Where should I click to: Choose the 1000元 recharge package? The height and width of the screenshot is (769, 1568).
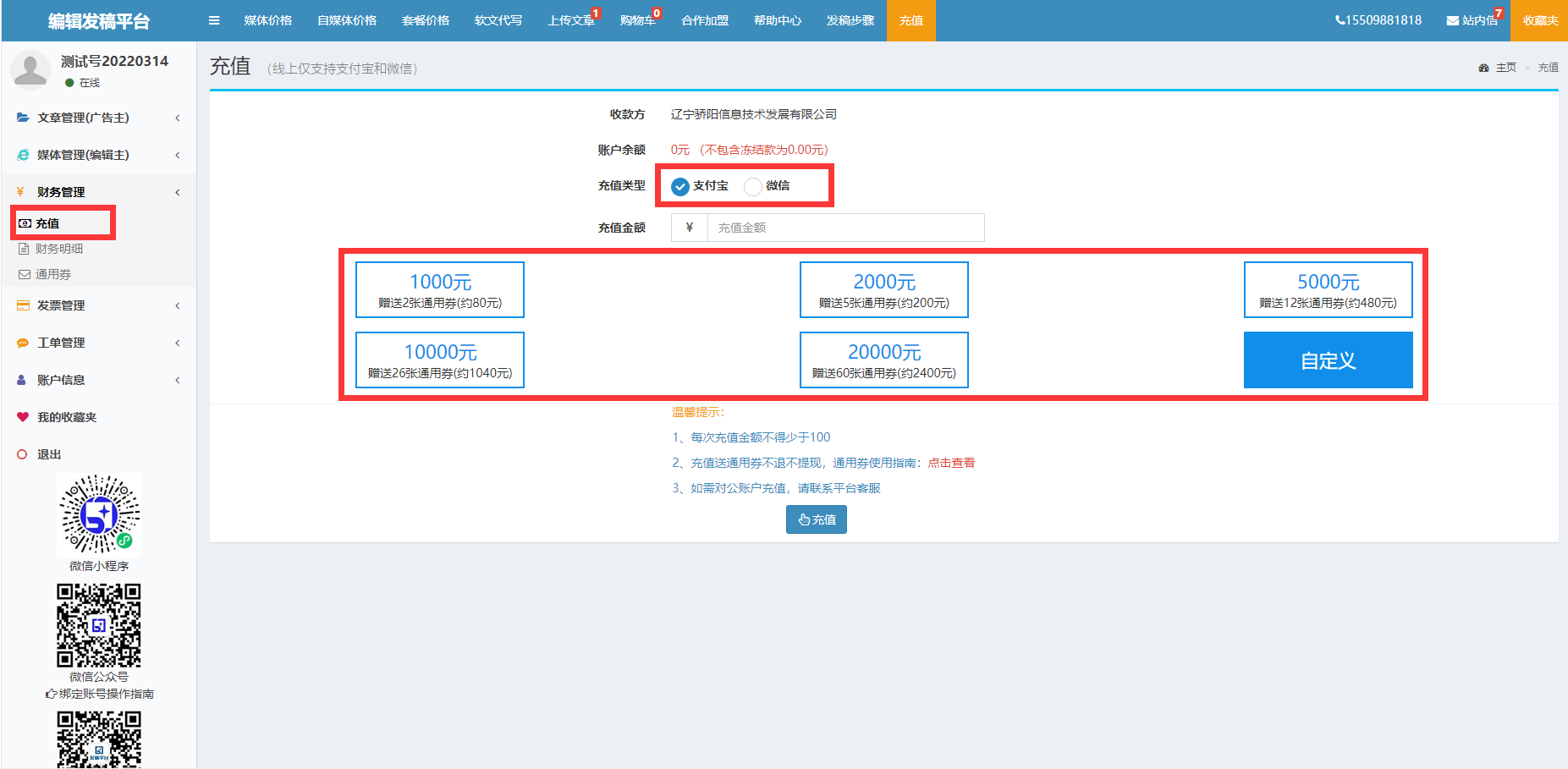coord(440,289)
